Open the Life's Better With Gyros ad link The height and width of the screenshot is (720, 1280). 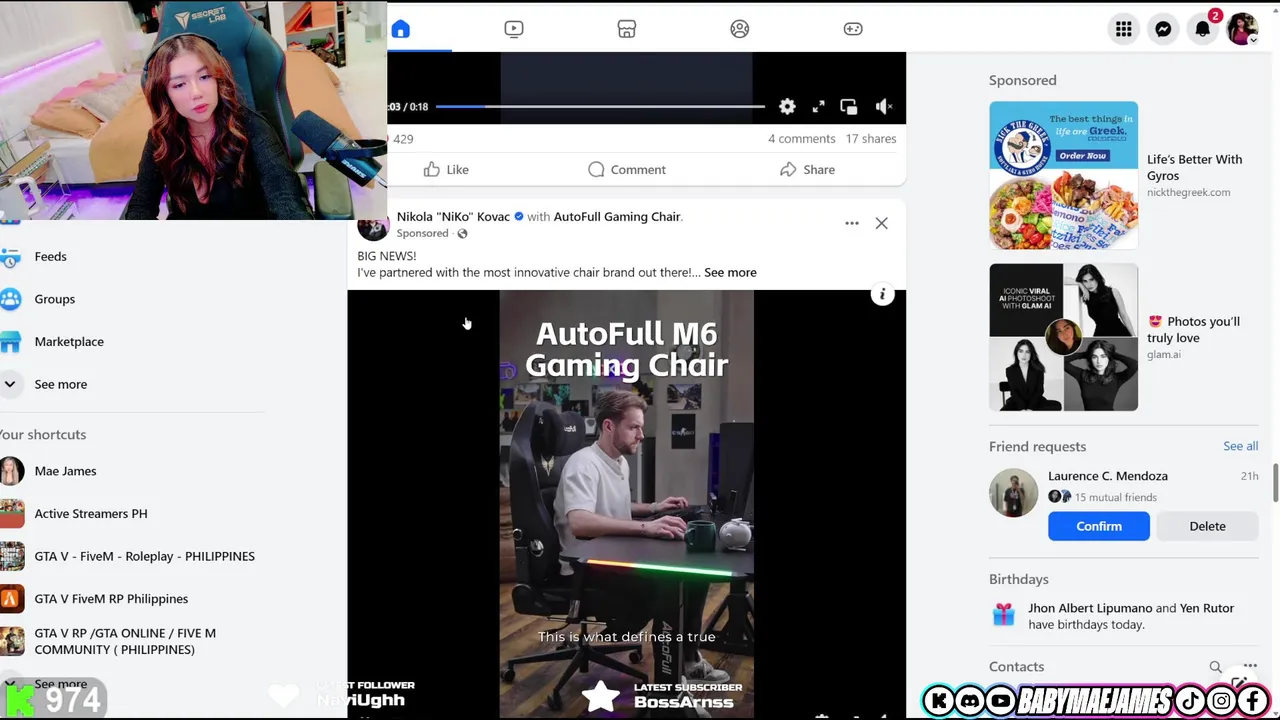pos(1194,167)
